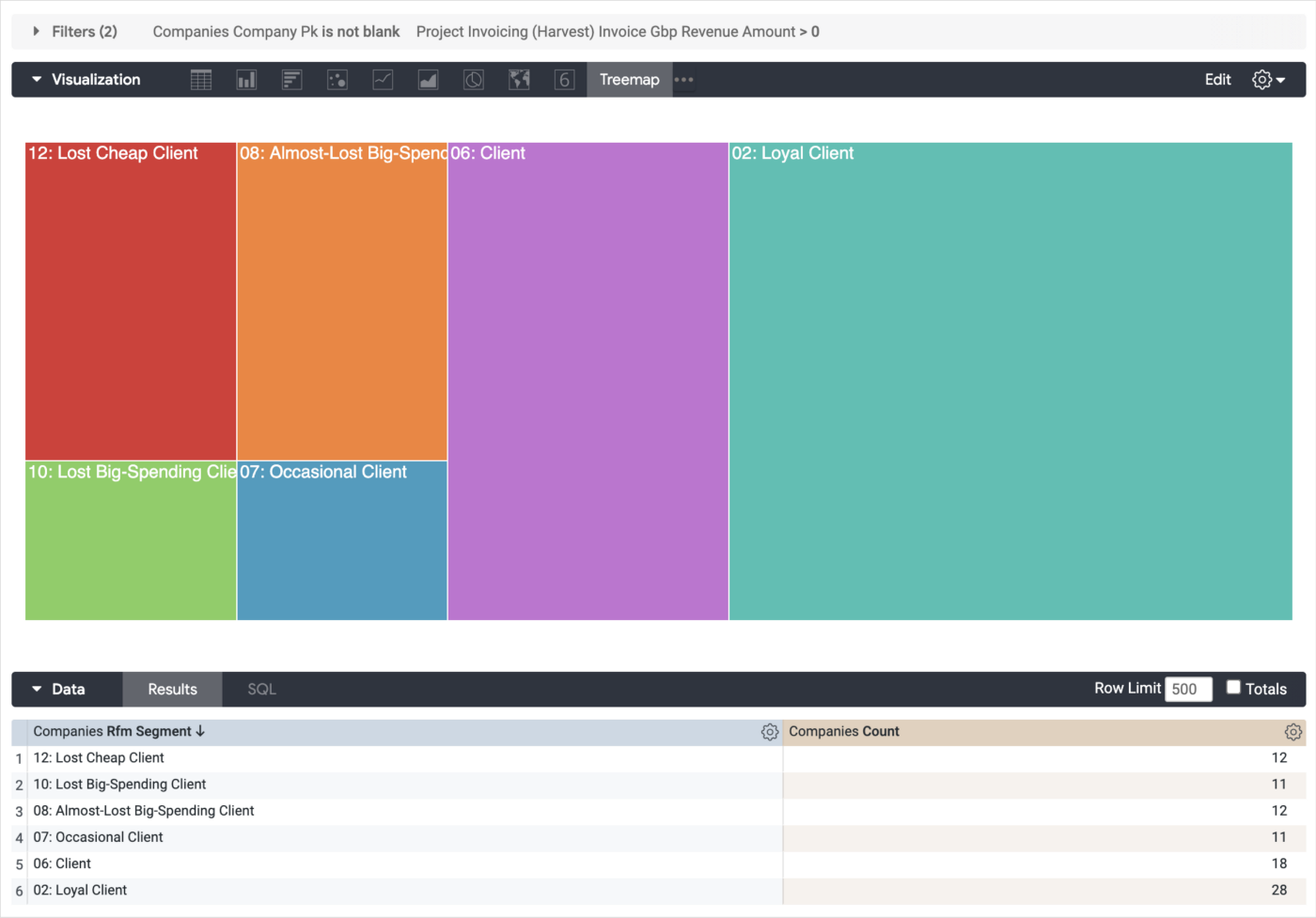Switch to the SQL tab

(261, 689)
